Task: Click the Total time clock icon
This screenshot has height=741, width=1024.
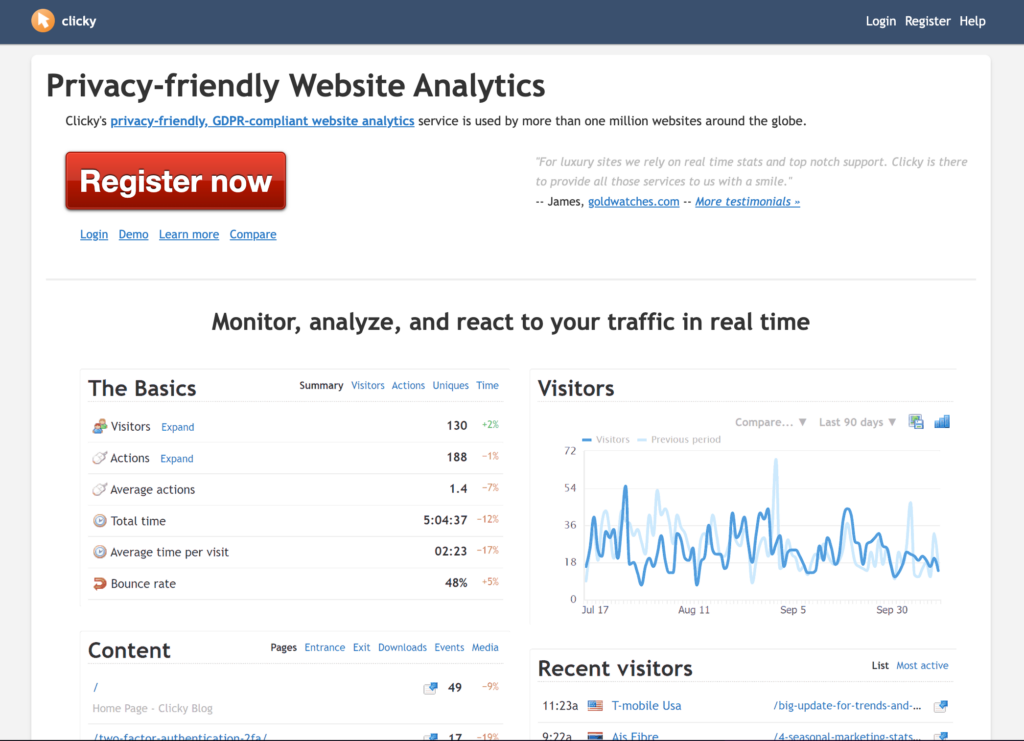Action: click(99, 521)
